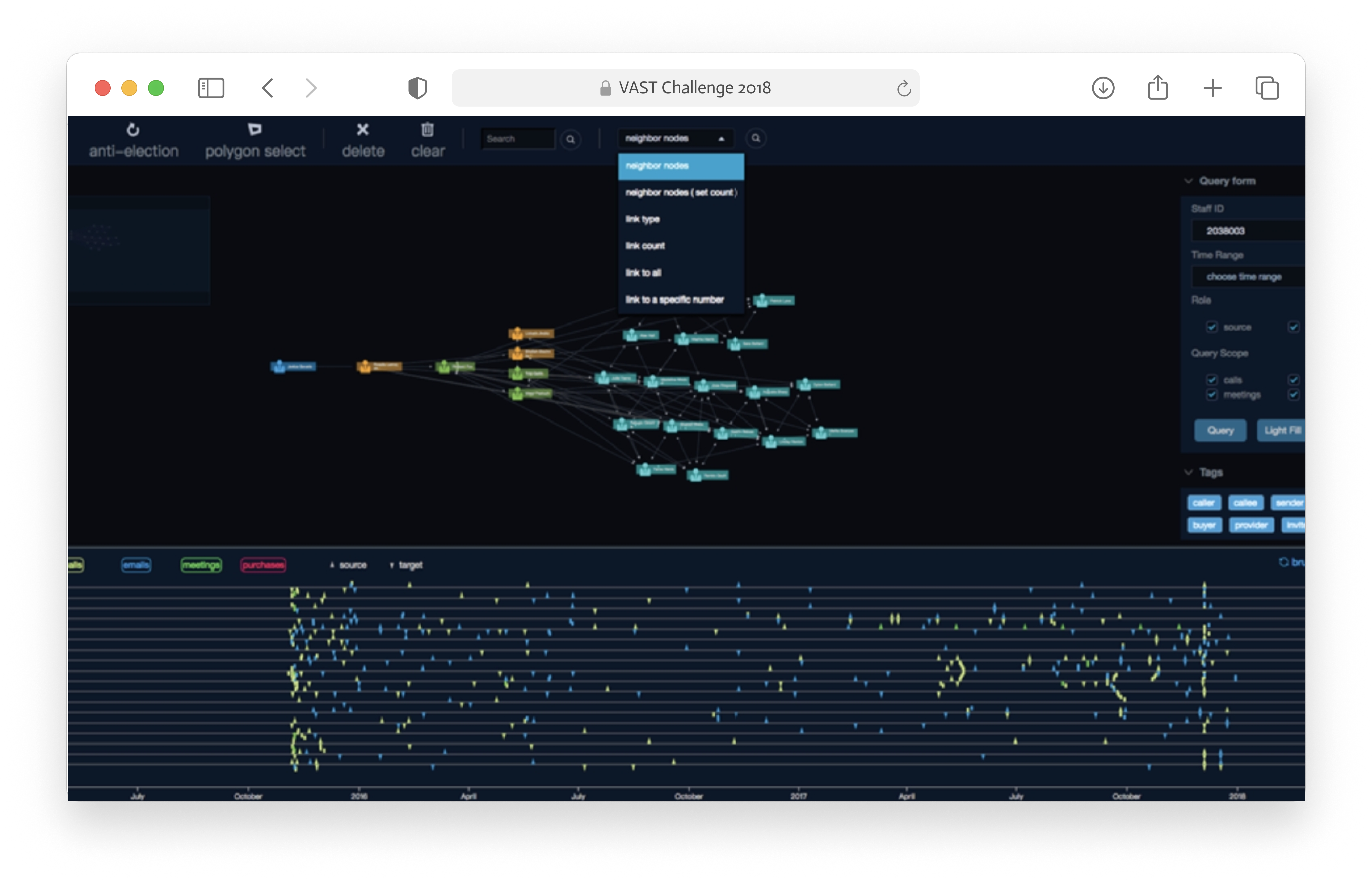Toggle the source role checkbox
This screenshot has height=881, width=1372.
pyautogui.click(x=1211, y=327)
